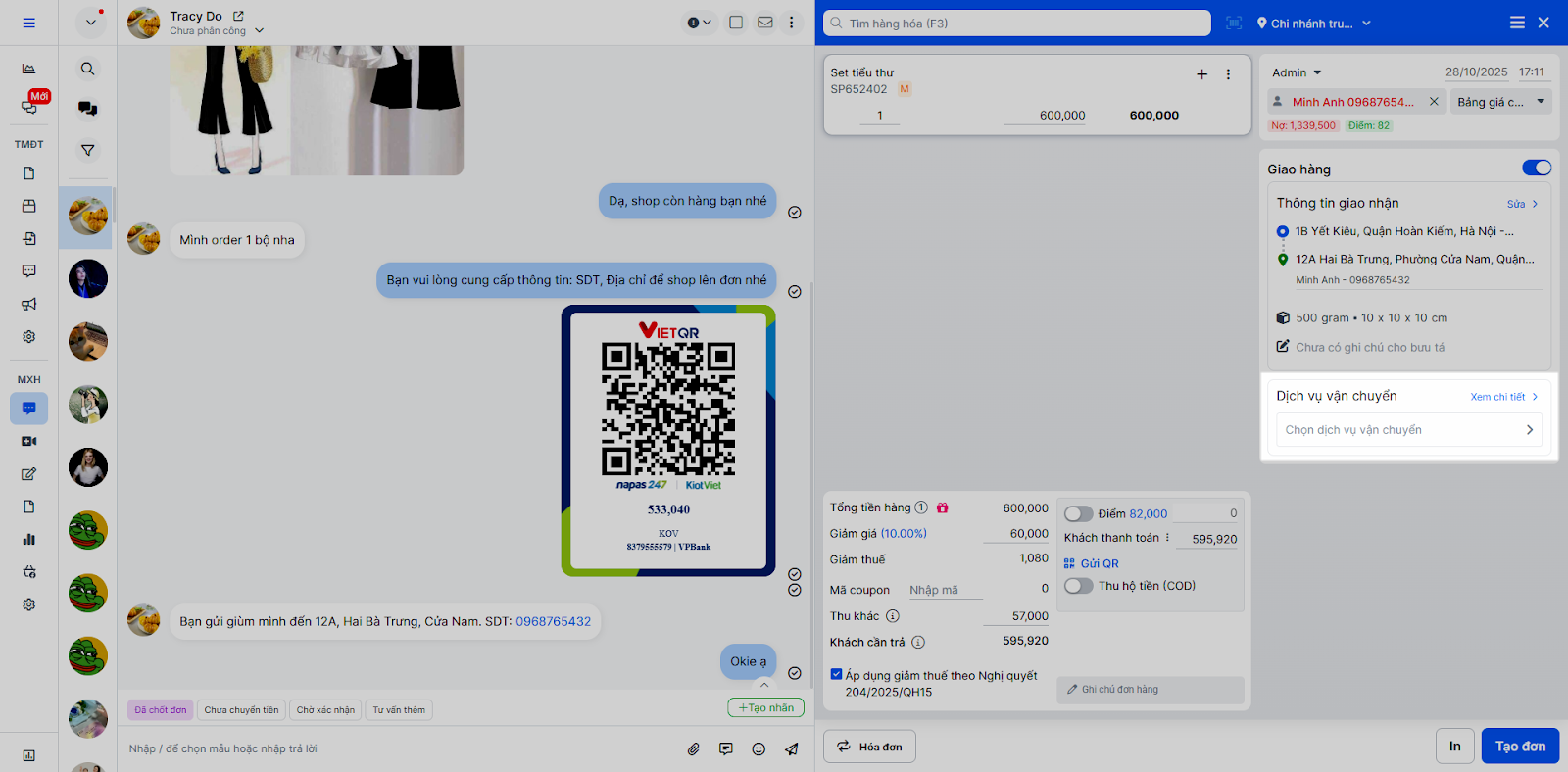Open the main hamburger menu in left sidebar
The height and width of the screenshot is (772, 1568).
(28, 23)
